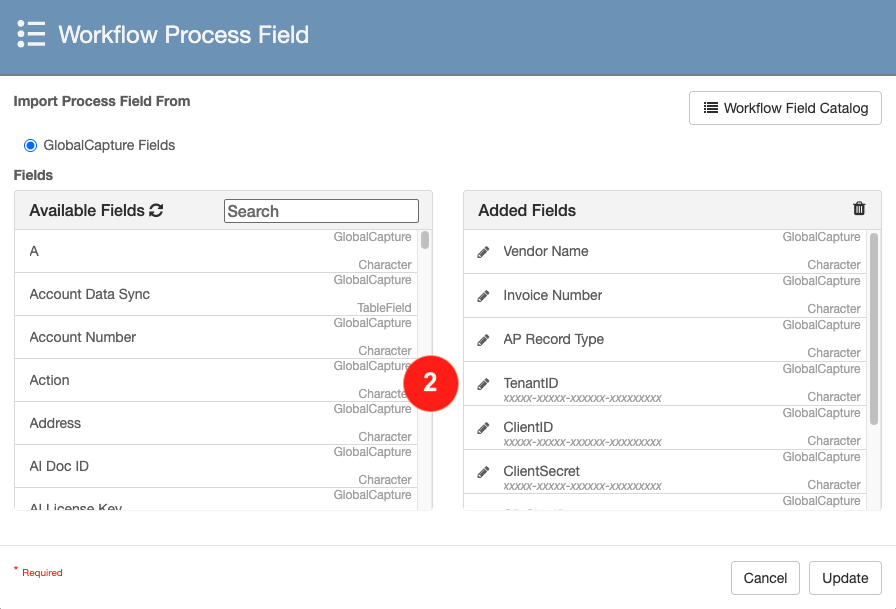The height and width of the screenshot is (609, 896).
Task: Select the "Address" available field
Action: tap(216, 423)
